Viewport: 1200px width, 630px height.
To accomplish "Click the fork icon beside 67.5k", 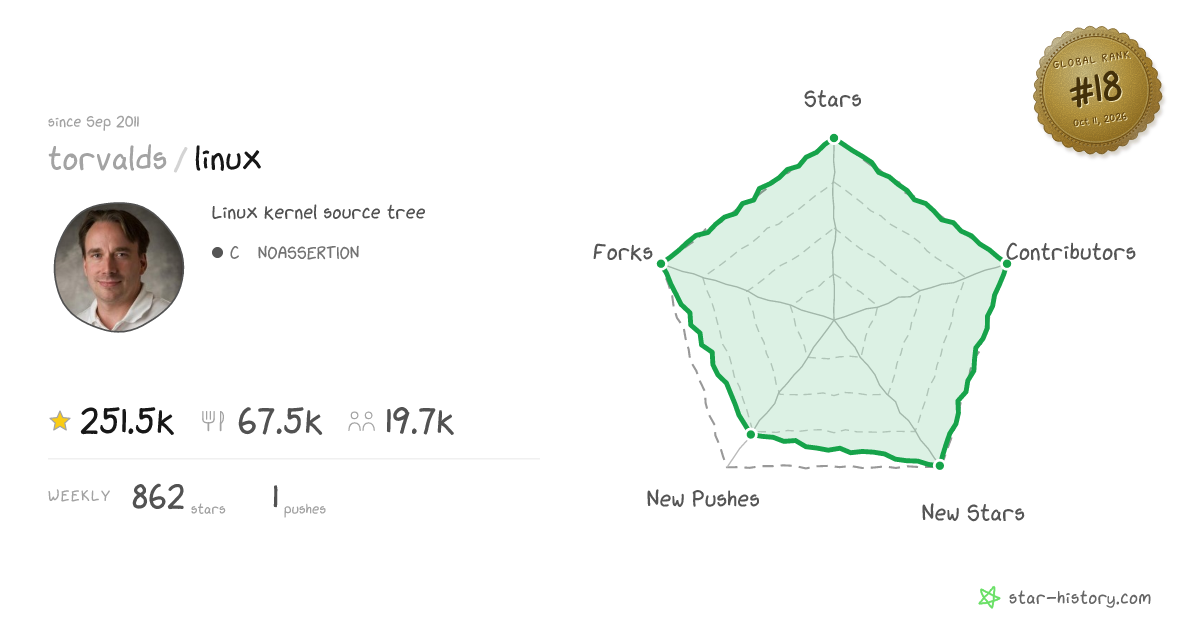I will coord(213,422).
